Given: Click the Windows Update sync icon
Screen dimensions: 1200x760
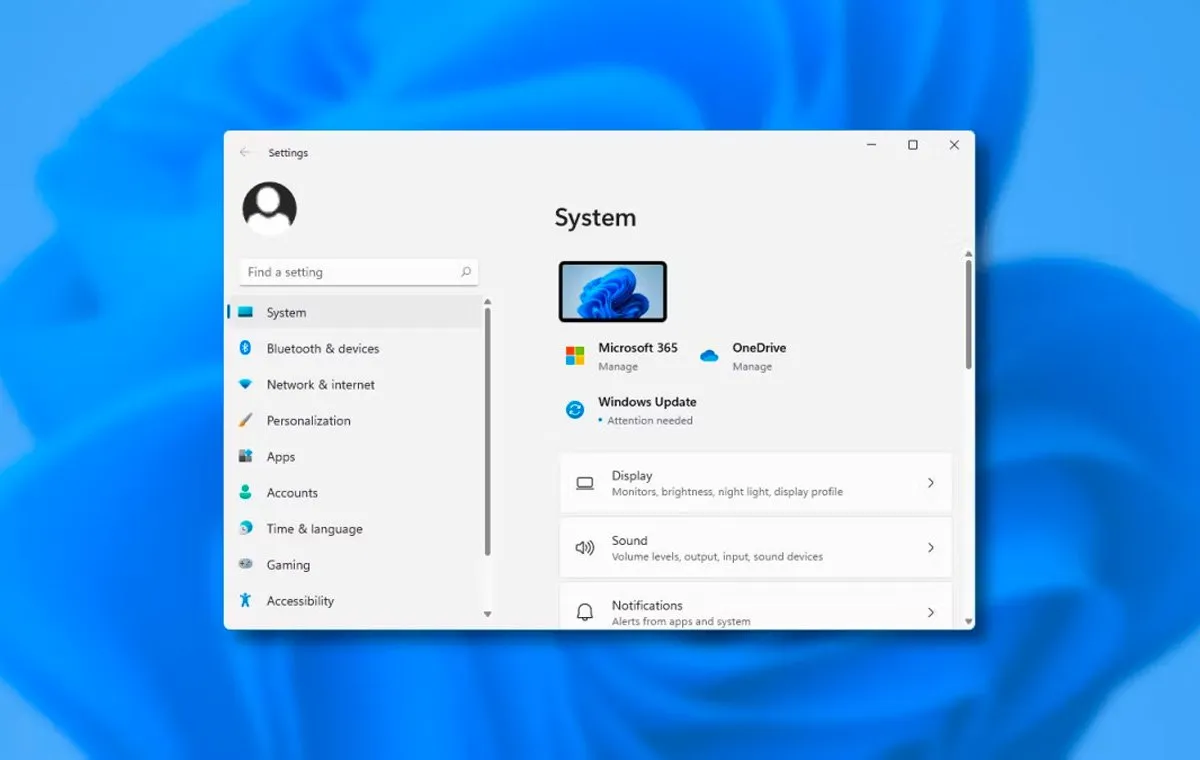Looking at the screenshot, I should 575,410.
